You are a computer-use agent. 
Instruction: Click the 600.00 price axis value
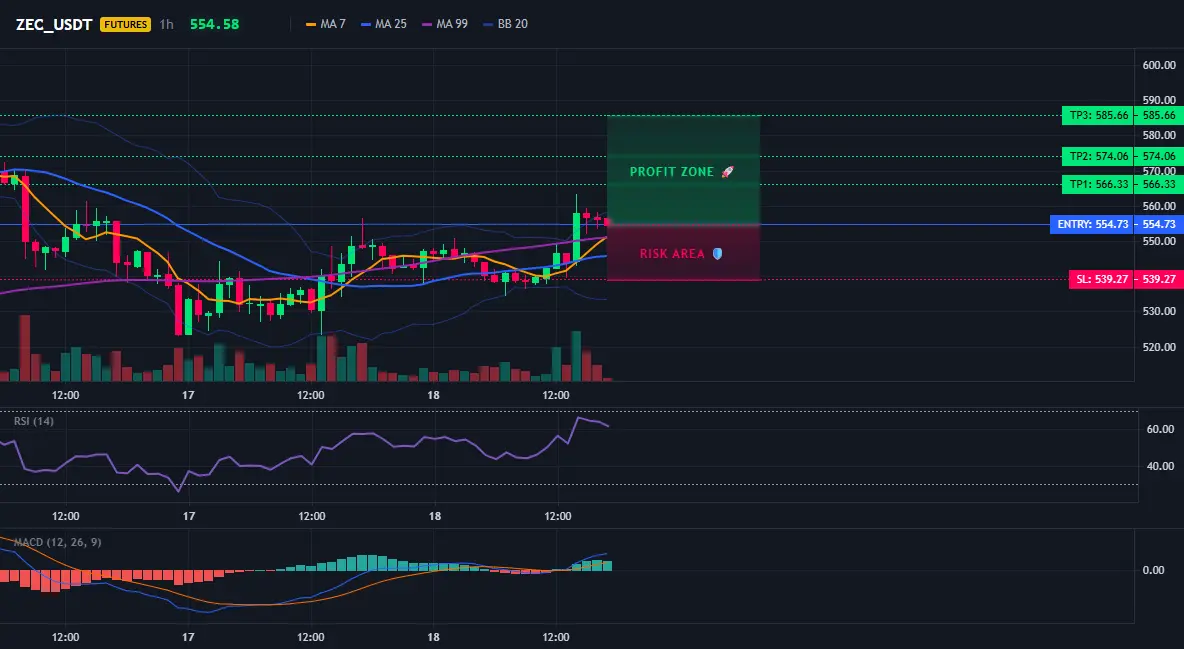click(1159, 65)
